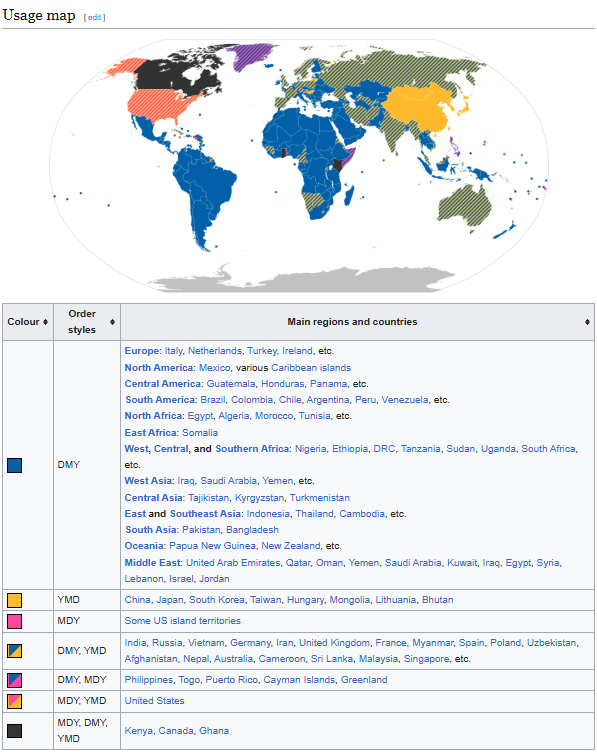The height and width of the screenshot is (752, 597).
Task: Open the Hungary link in YMD row
Action: click(305, 600)
